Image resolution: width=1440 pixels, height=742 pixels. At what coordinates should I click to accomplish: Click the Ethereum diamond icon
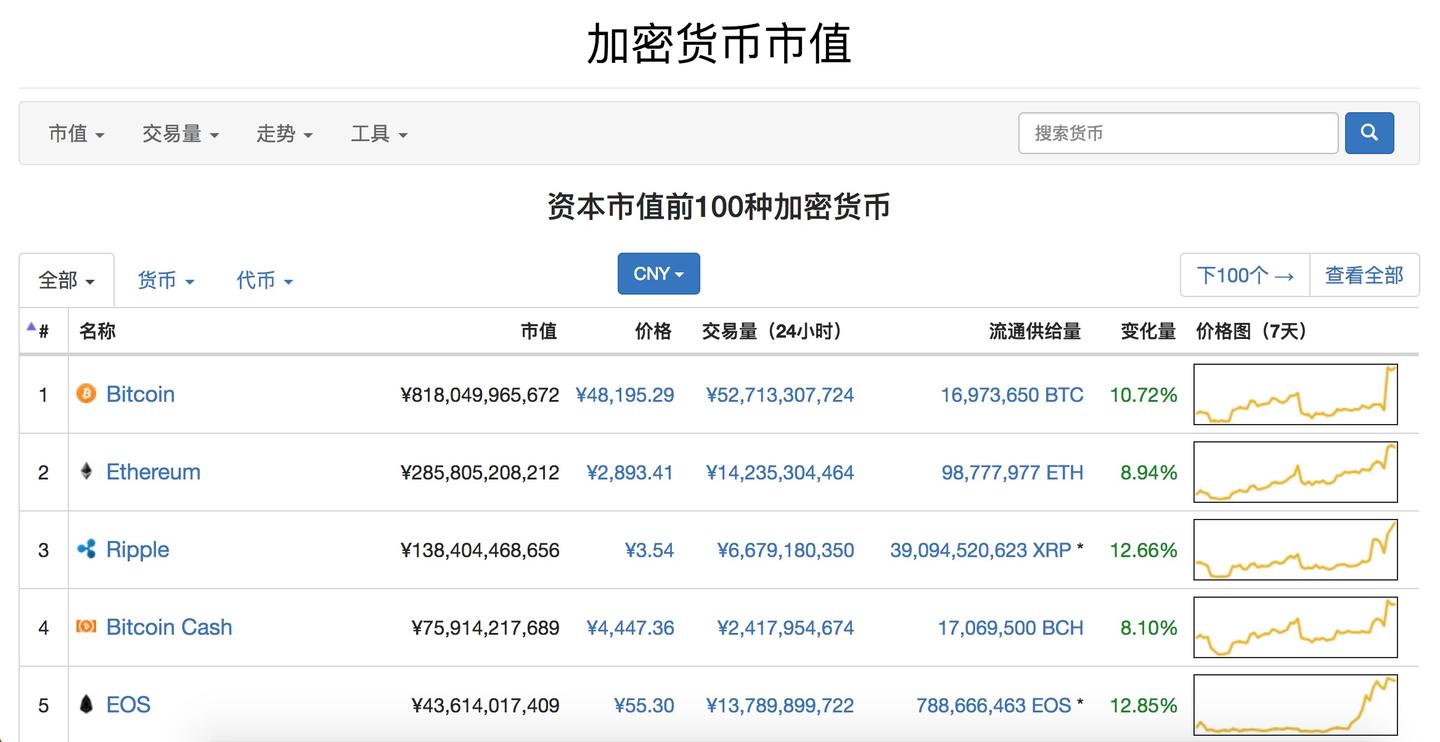coord(86,471)
